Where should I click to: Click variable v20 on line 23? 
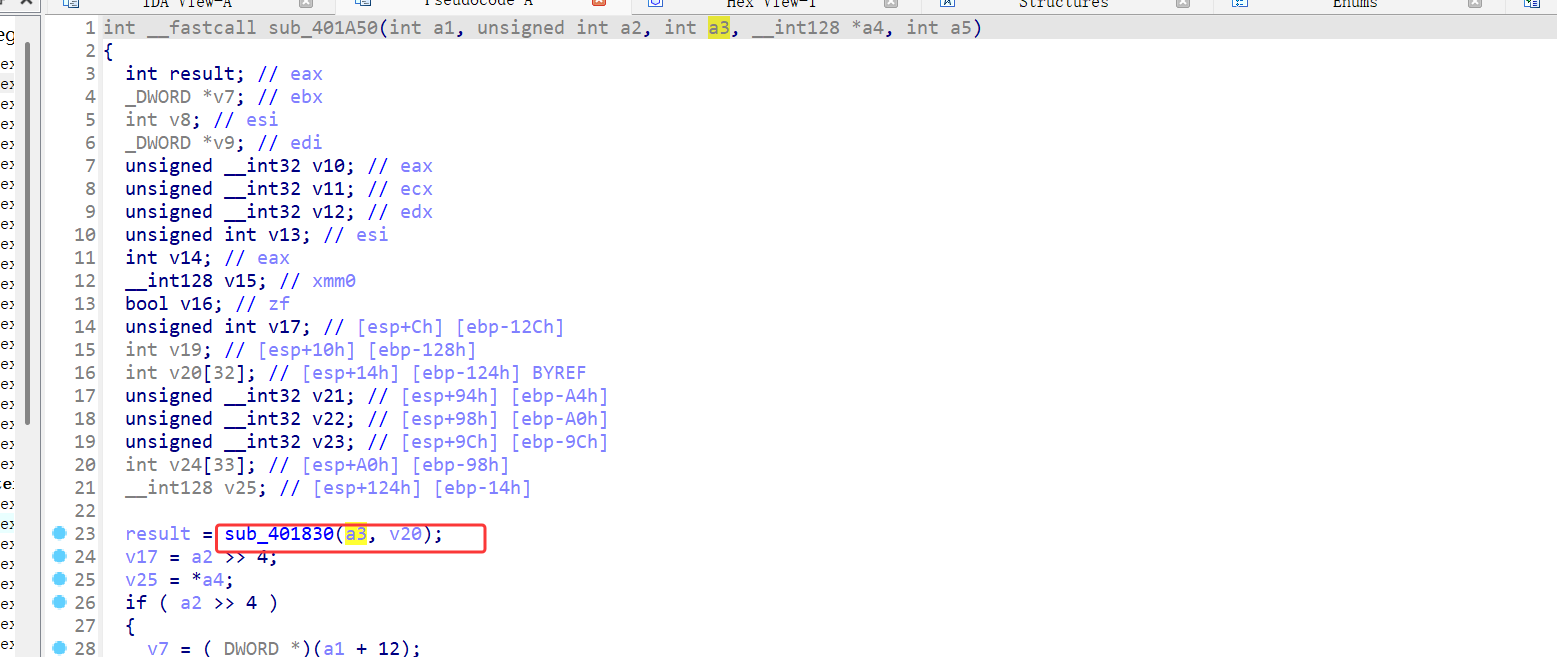pyautogui.click(x=405, y=534)
